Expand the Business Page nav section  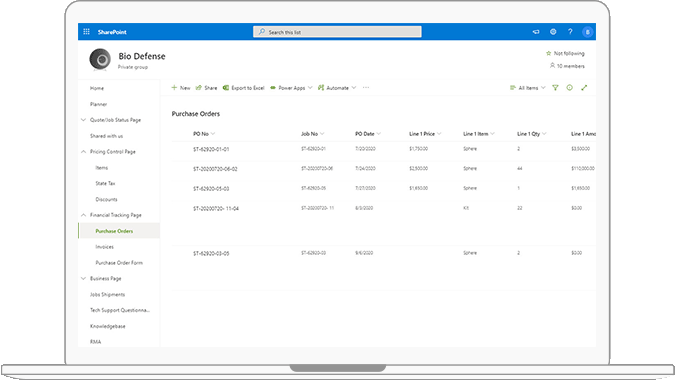(84, 278)
